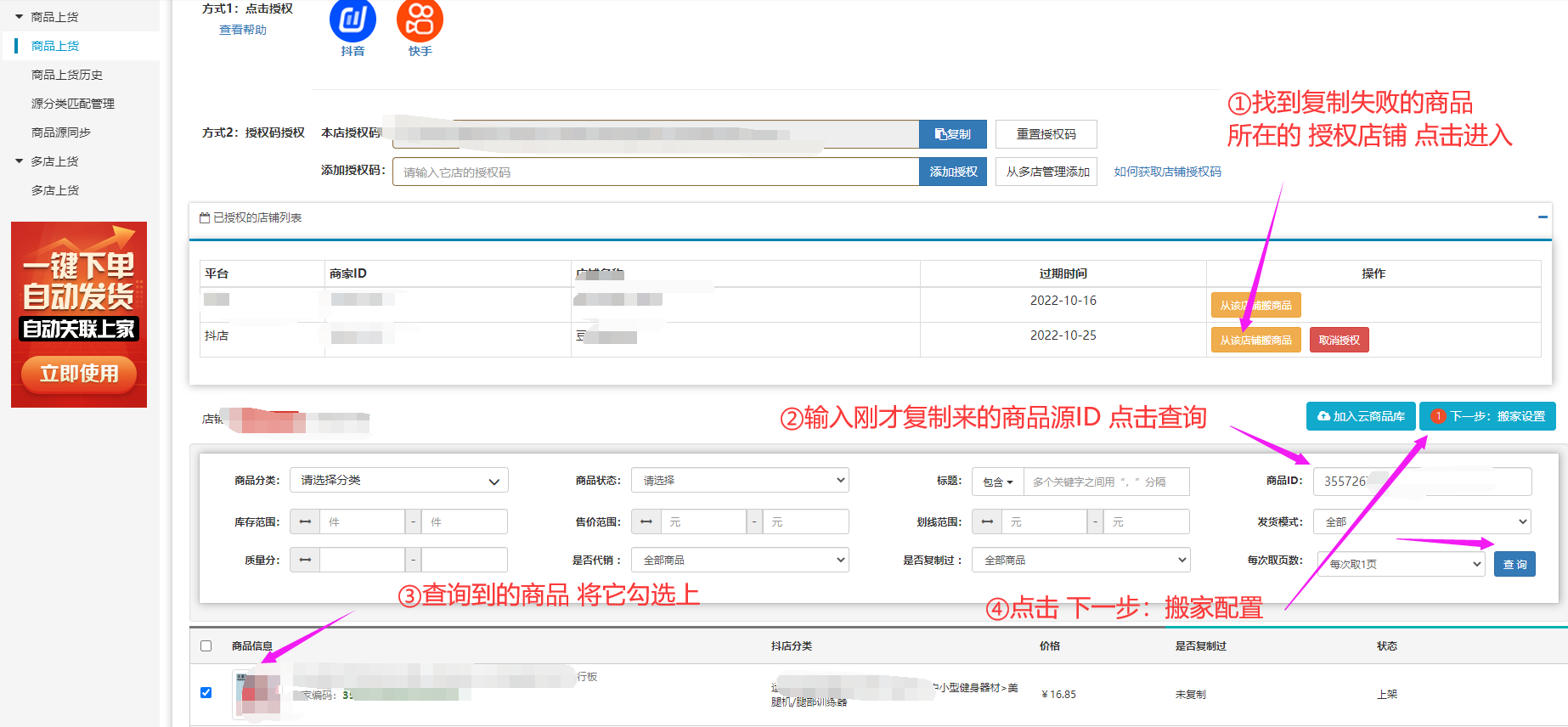The image size is (1568, 727).
Task: Expand the 是否复制过 dropdown
Action: 1081,560
